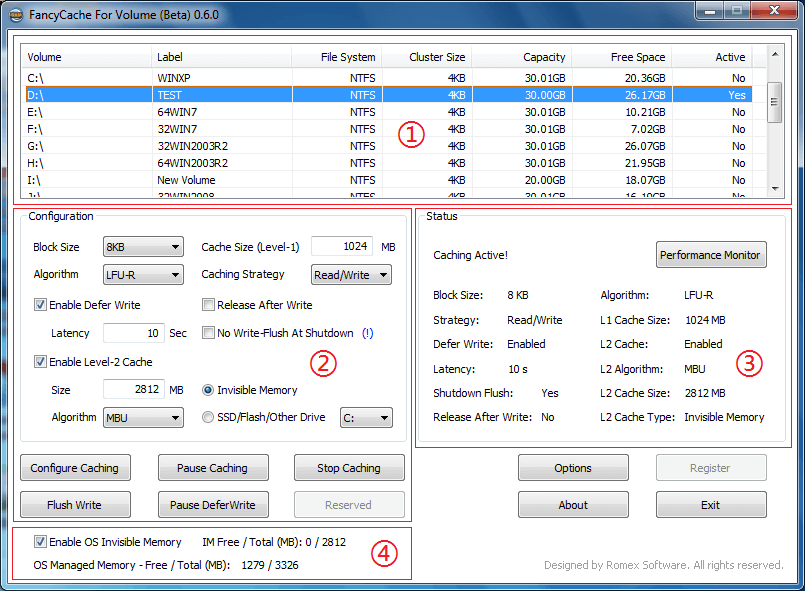Image resolution: width=805 pixels, height=591 pixels.
Task: Sort by Free Space column header
Action: pyautogui.click(x=622, y=57)
